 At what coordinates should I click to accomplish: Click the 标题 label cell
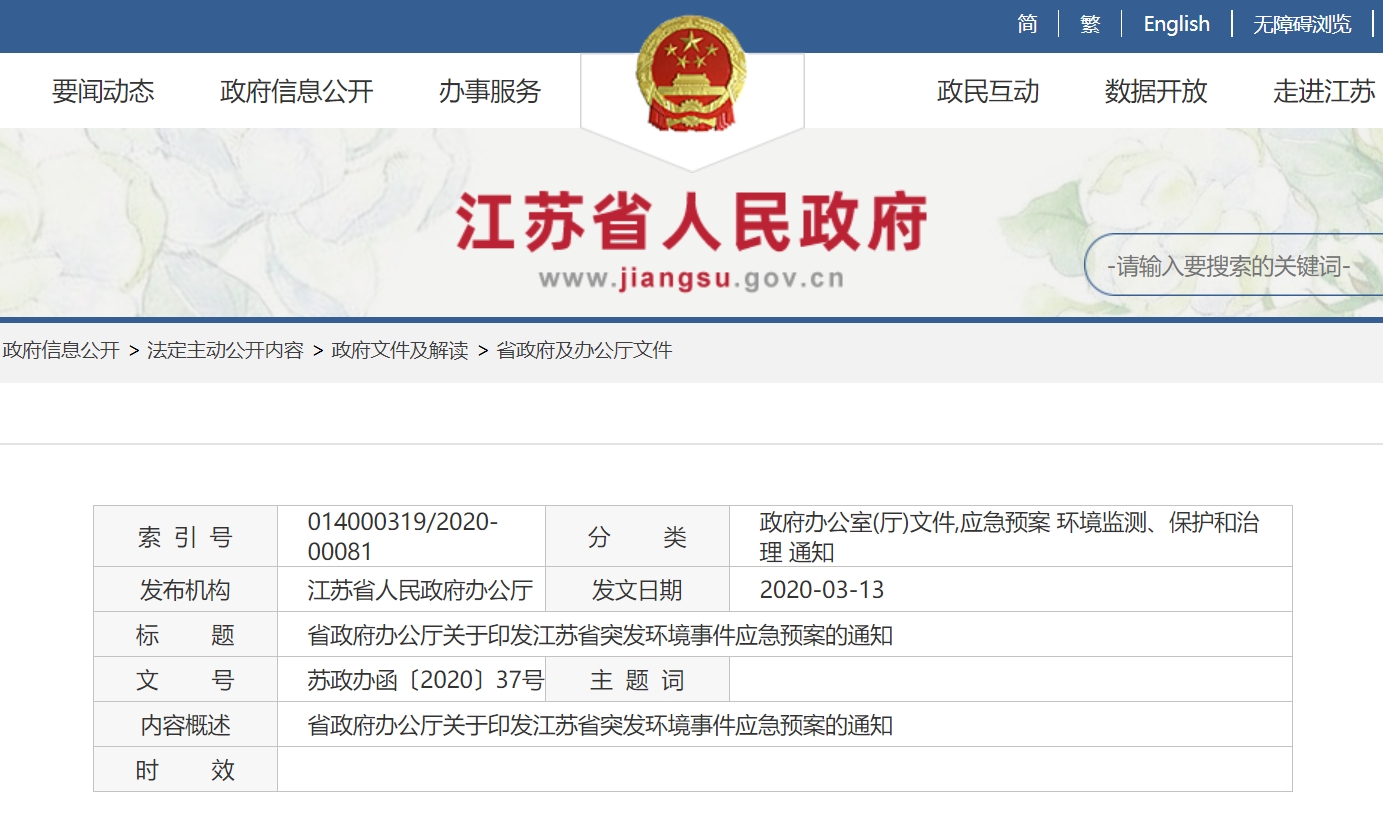[185, 634]
